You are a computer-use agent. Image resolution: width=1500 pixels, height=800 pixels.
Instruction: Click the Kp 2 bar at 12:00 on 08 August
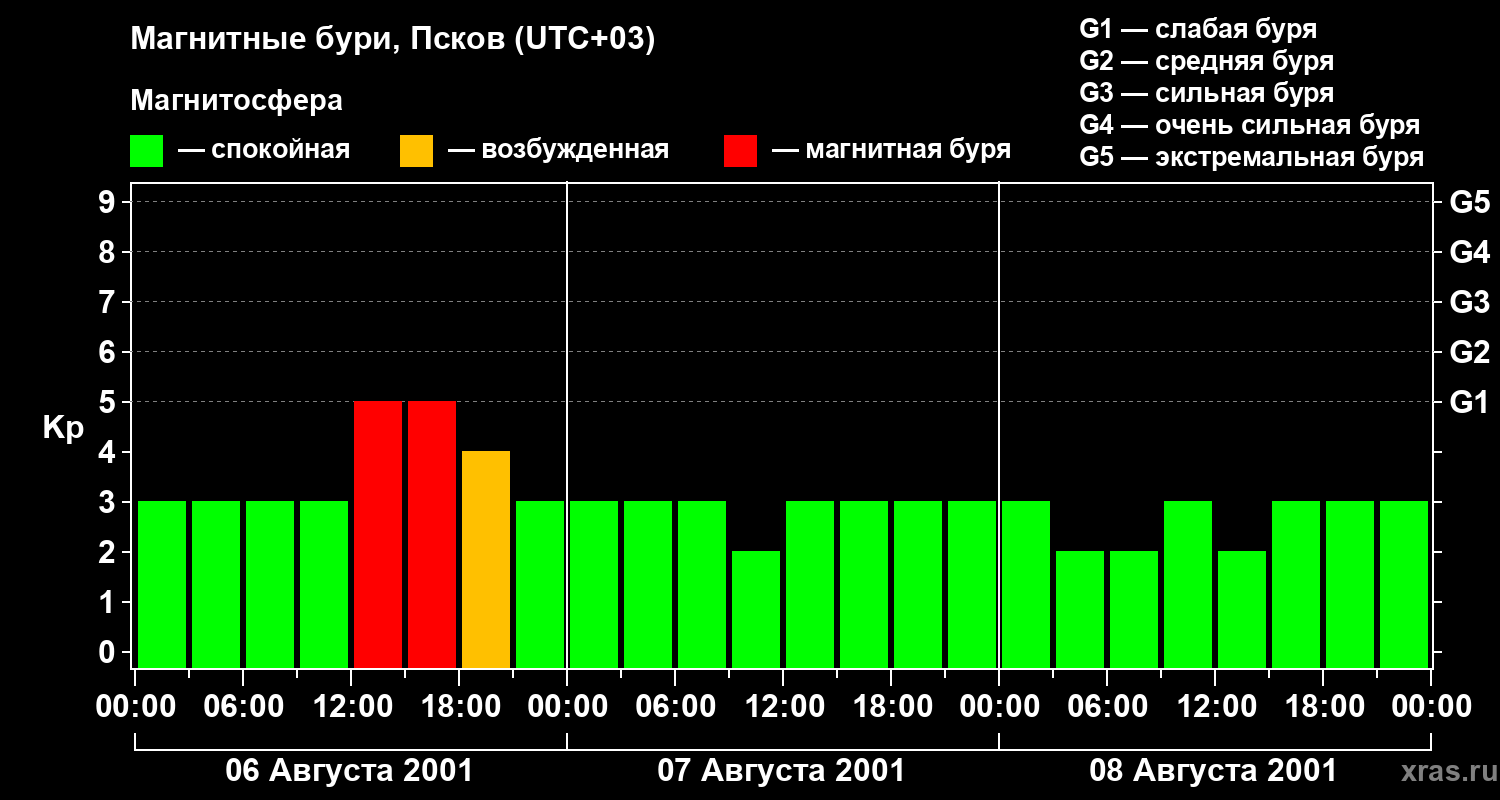[x=1242, y=609]
